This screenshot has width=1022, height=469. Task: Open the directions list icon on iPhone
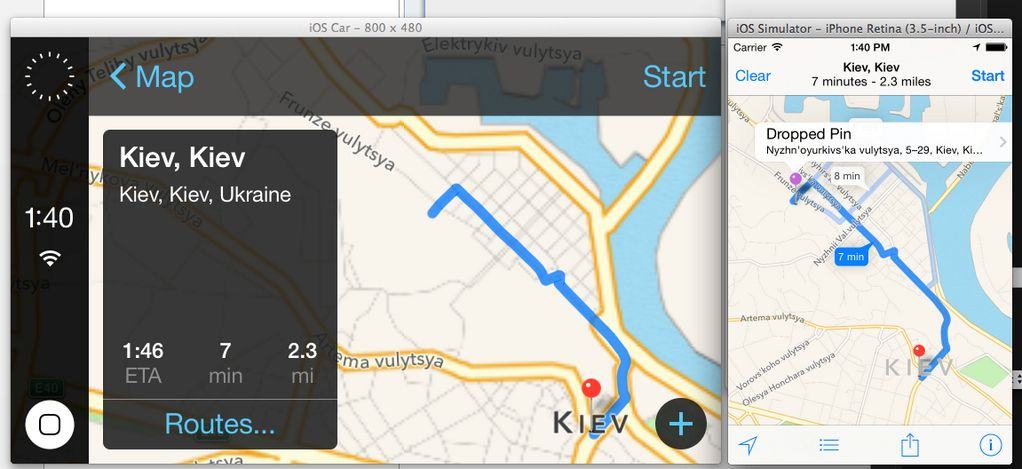(829, 445)
